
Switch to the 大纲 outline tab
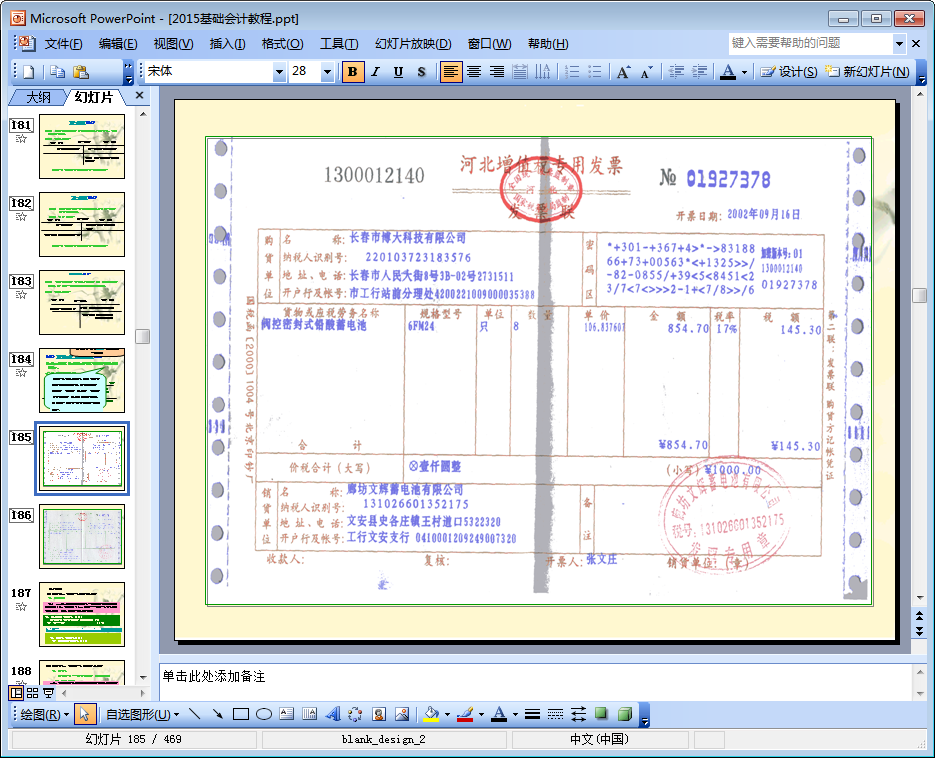click(x=39, y=97)
